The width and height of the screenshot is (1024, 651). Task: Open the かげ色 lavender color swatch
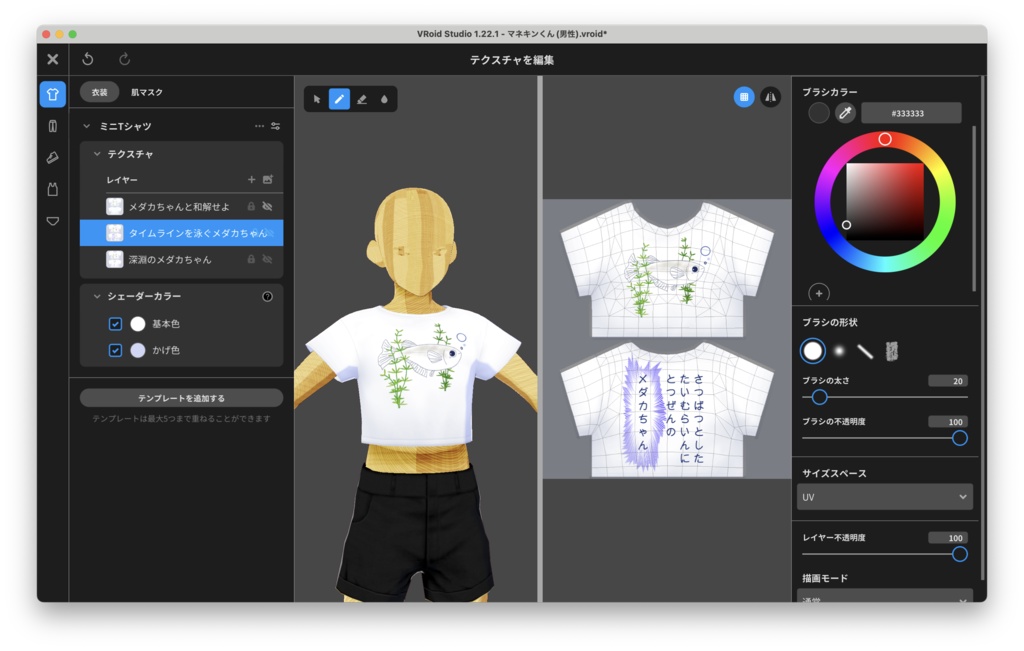138,351
